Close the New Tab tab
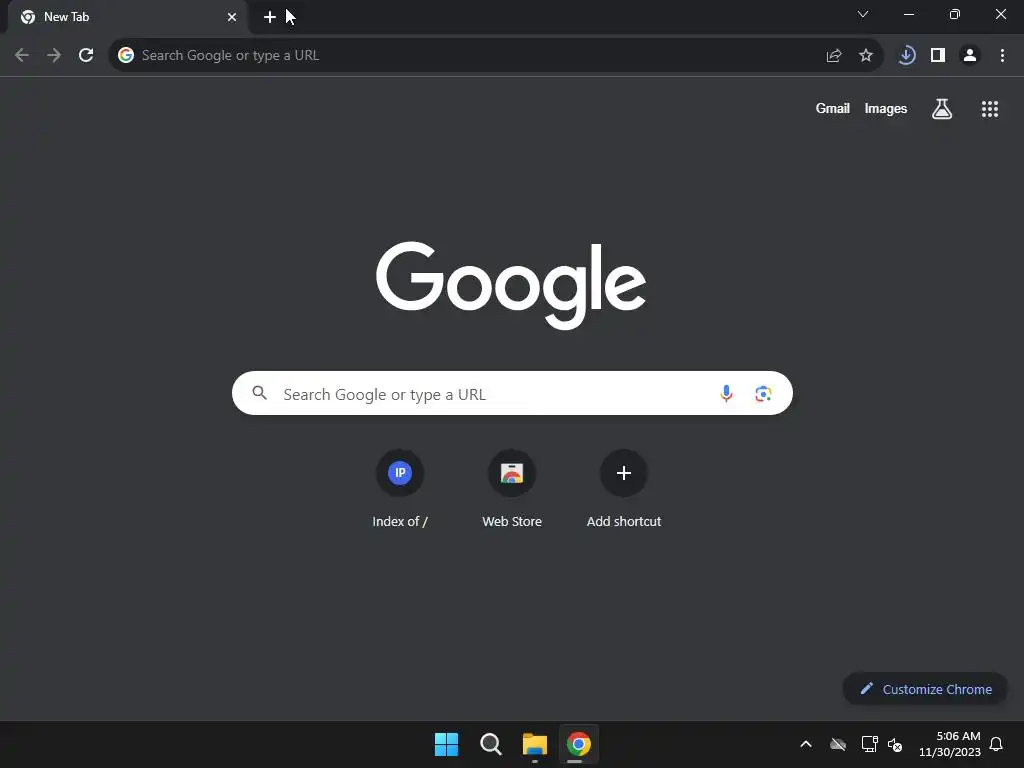This screenshot has height=768, width=1024. (232, 17)
